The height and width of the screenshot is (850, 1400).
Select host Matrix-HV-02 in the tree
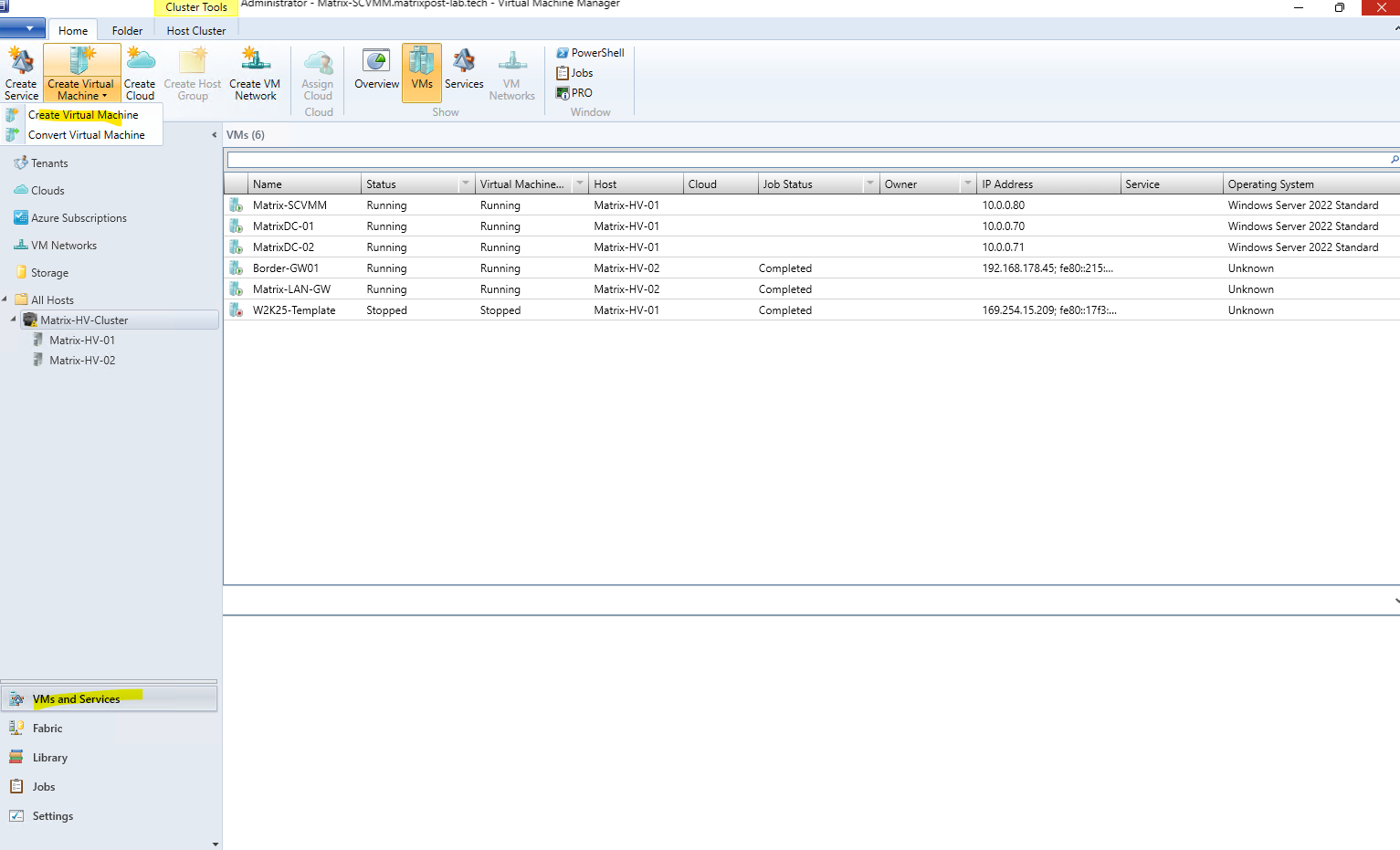(82, 361)
